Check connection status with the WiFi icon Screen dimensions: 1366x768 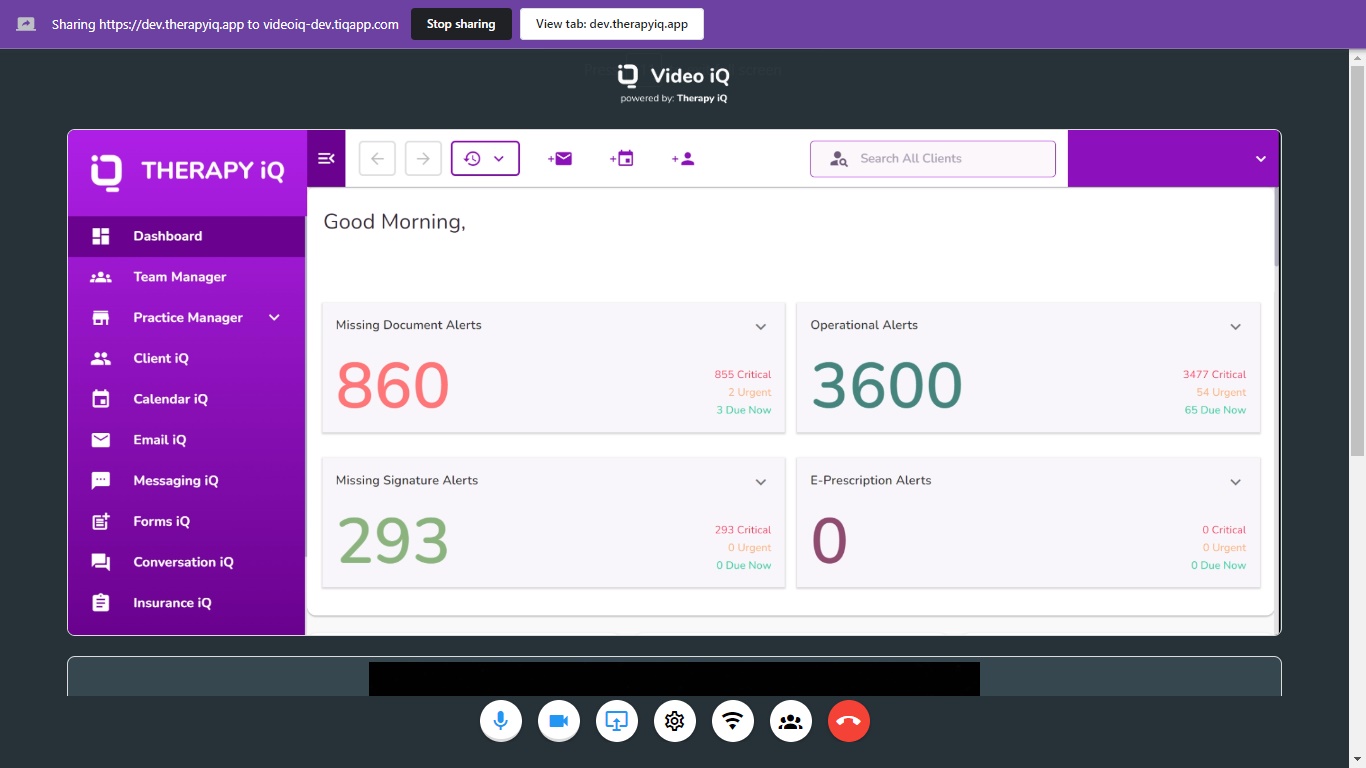pyautogui.click(x=733, y=720)
